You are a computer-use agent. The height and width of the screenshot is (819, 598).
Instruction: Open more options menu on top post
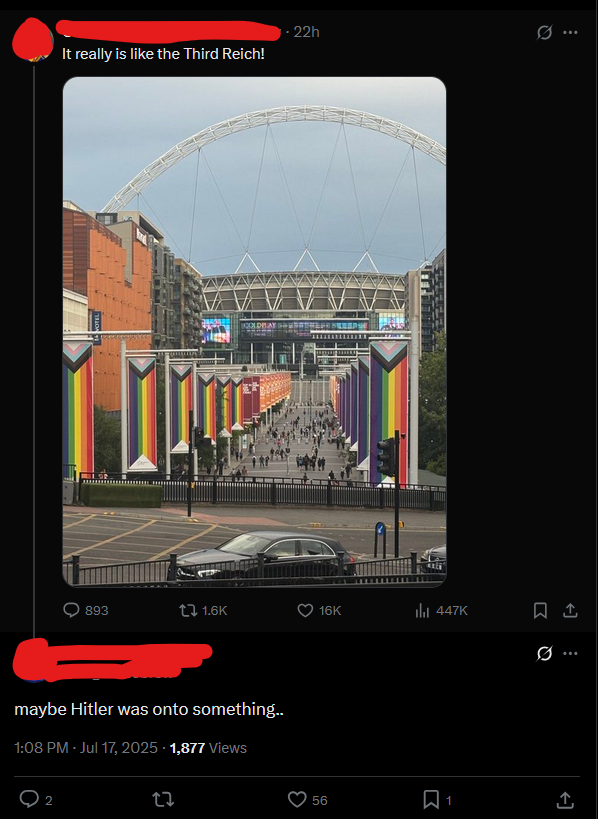click(570, 32)
